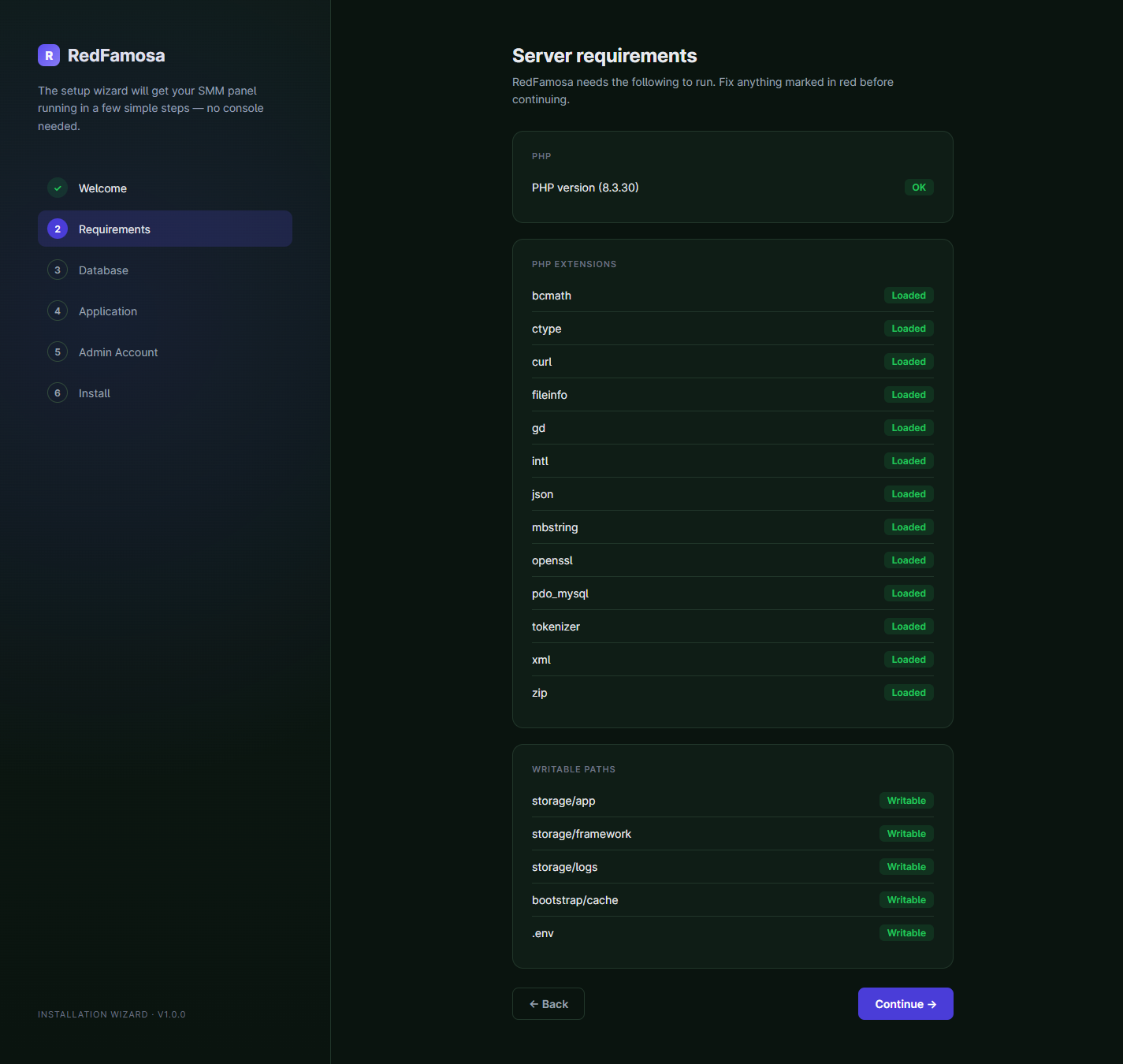The image size is (1123, 1064).
Task: Click the gd extension name
Action: click(538, 428)
